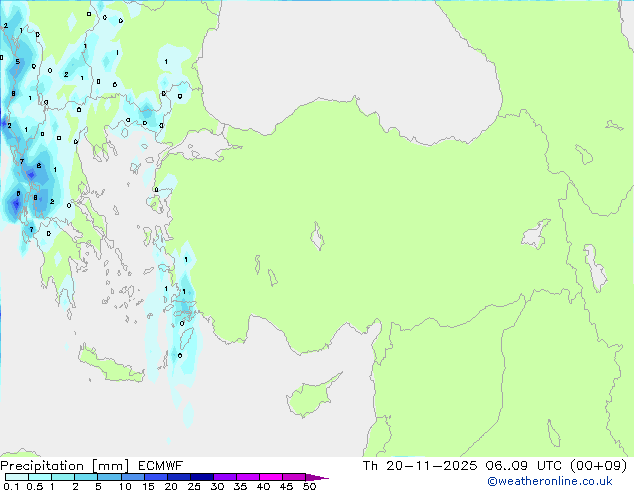Pick the 2–5 mm cyan legend swatch
Screen dimensions: 634x490
pyautogui.click(x=86, y=477)
